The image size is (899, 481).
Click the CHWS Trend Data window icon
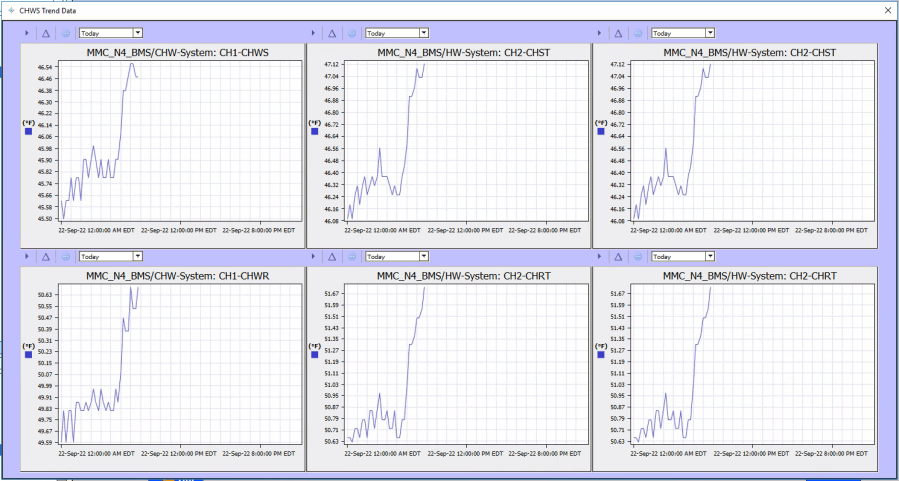click(10, 9)
